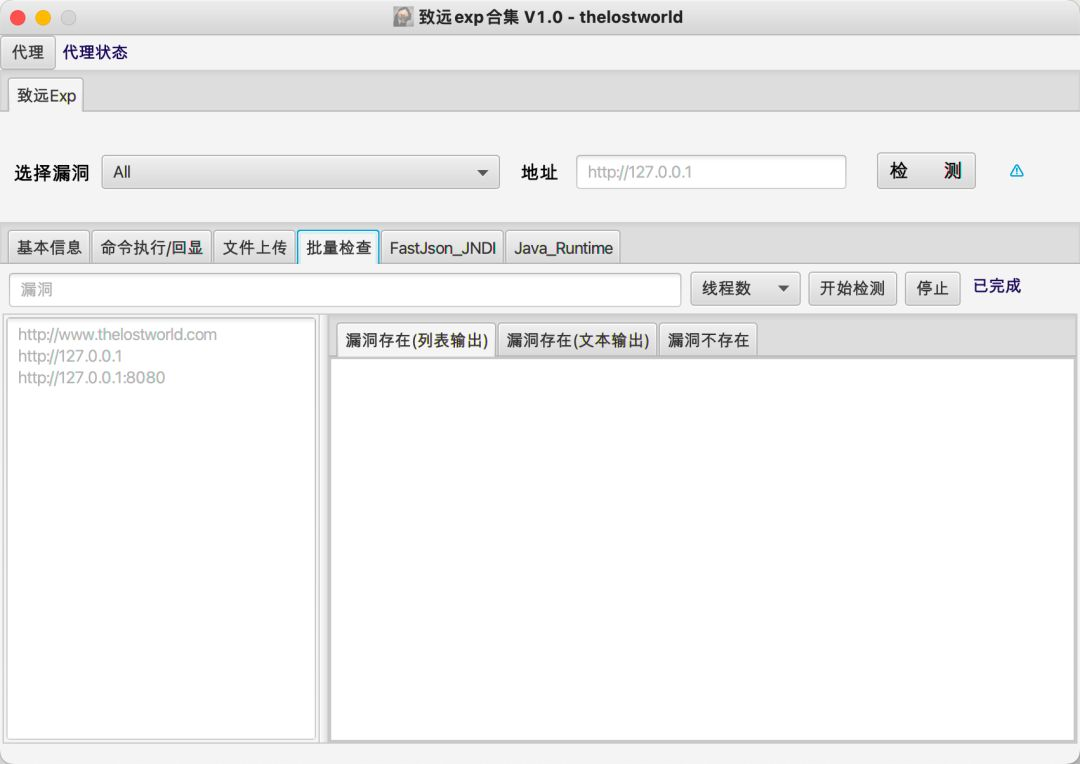
Task: Click the app avatar icon in title bar
Action: (x=403, y=17)
